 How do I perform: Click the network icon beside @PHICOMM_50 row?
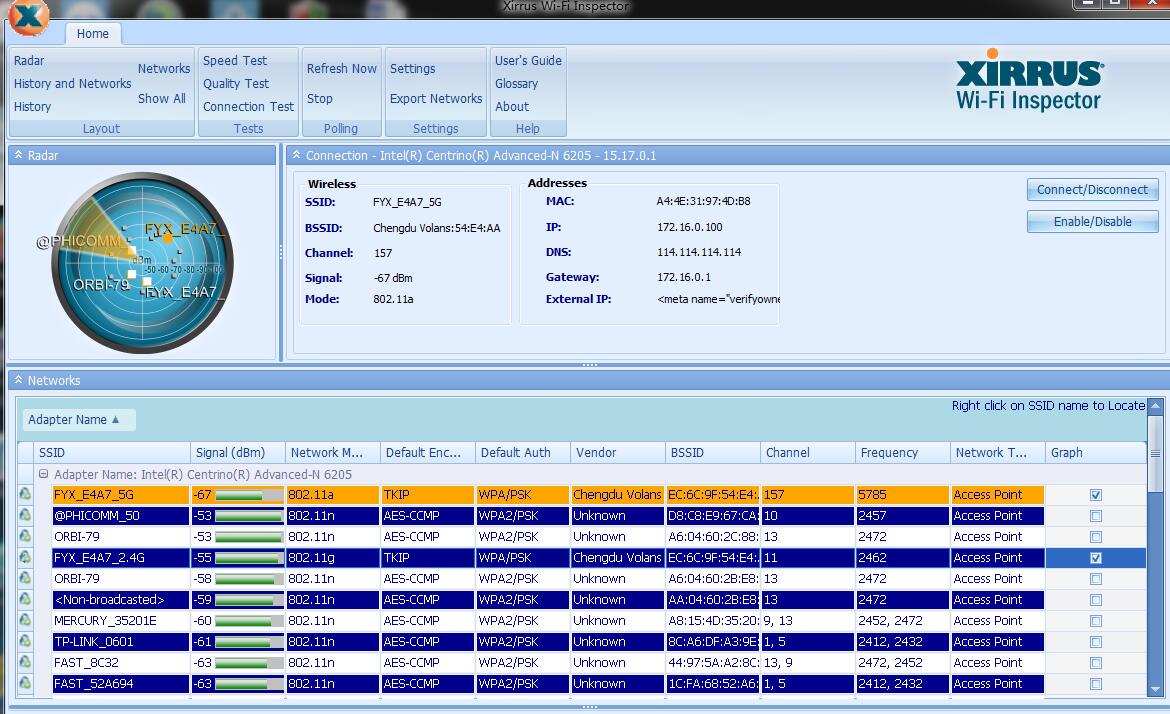click(x=26, y=516)
